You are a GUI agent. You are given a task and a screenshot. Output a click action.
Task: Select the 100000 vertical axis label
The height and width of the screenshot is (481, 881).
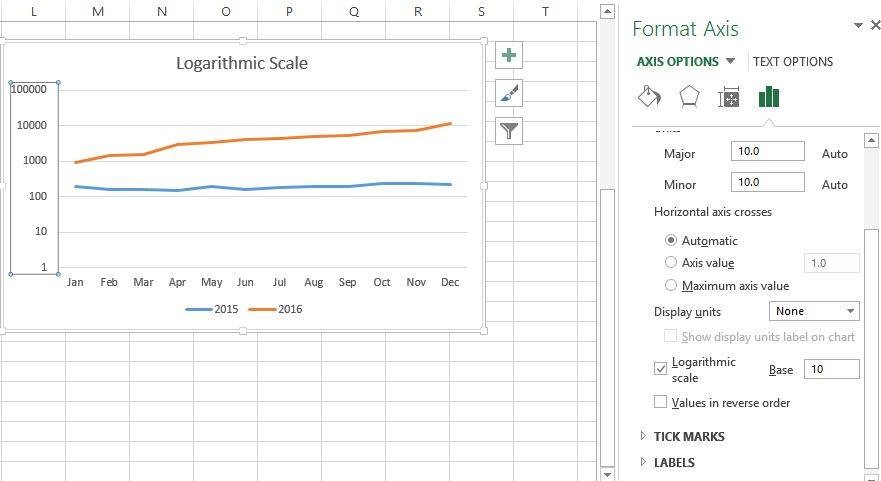coord(29,89)
